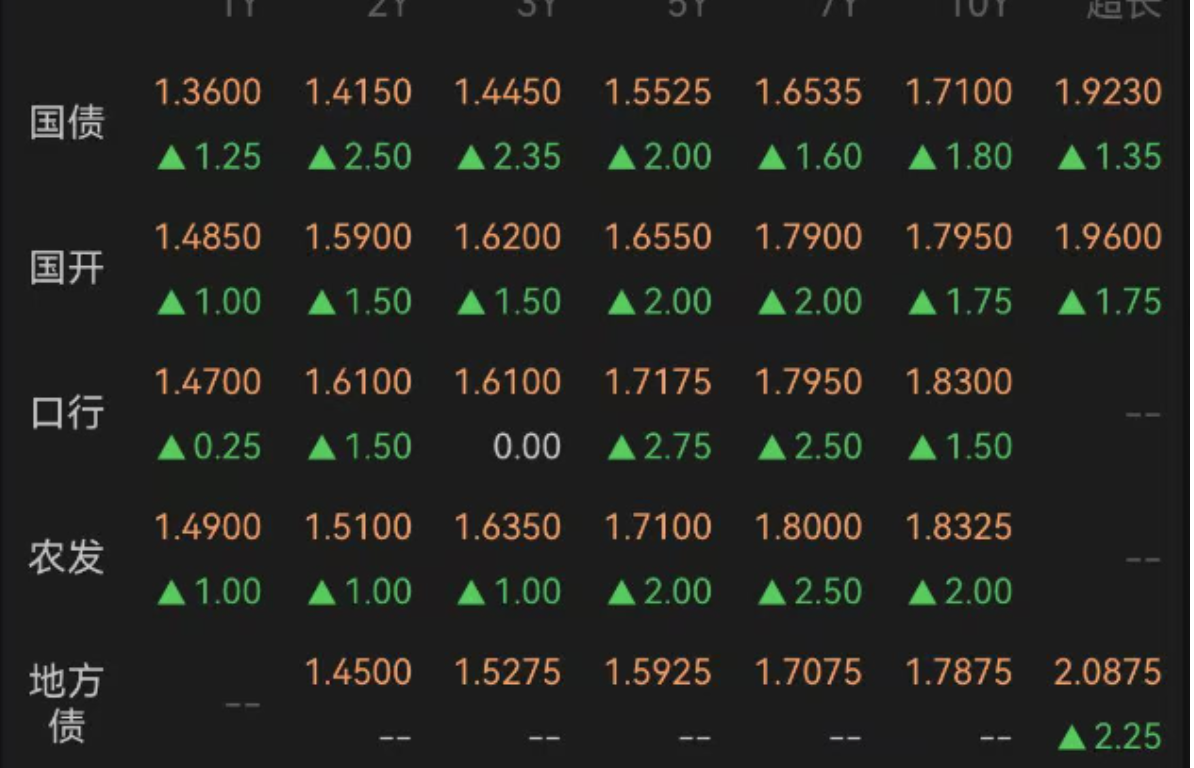
Task: Open the 国开 5Y yield 1.6550
Action: pyautogui.click(x=658, y=237)
